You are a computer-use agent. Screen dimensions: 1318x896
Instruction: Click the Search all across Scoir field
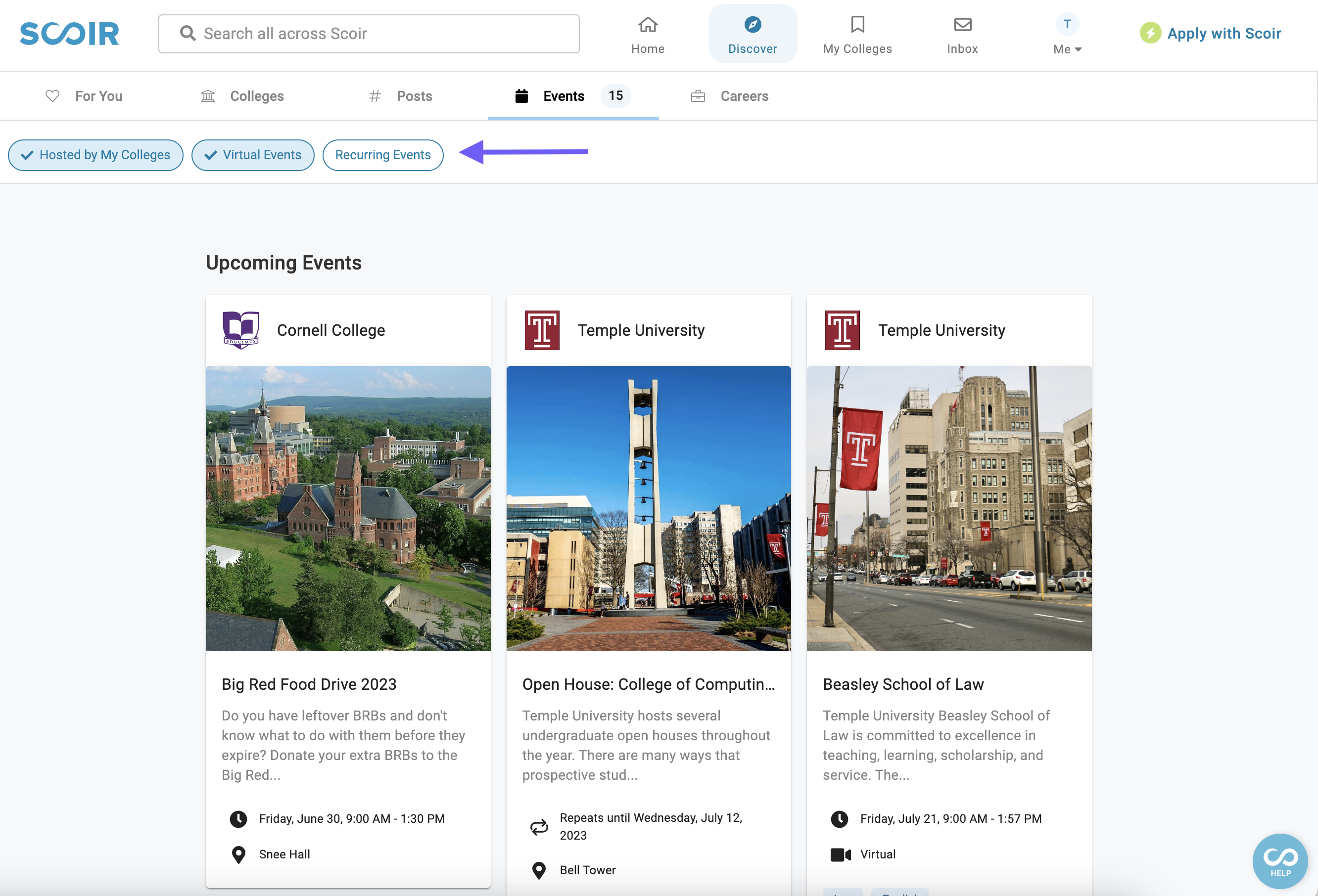pyautogui.click(x=369, y=34)
